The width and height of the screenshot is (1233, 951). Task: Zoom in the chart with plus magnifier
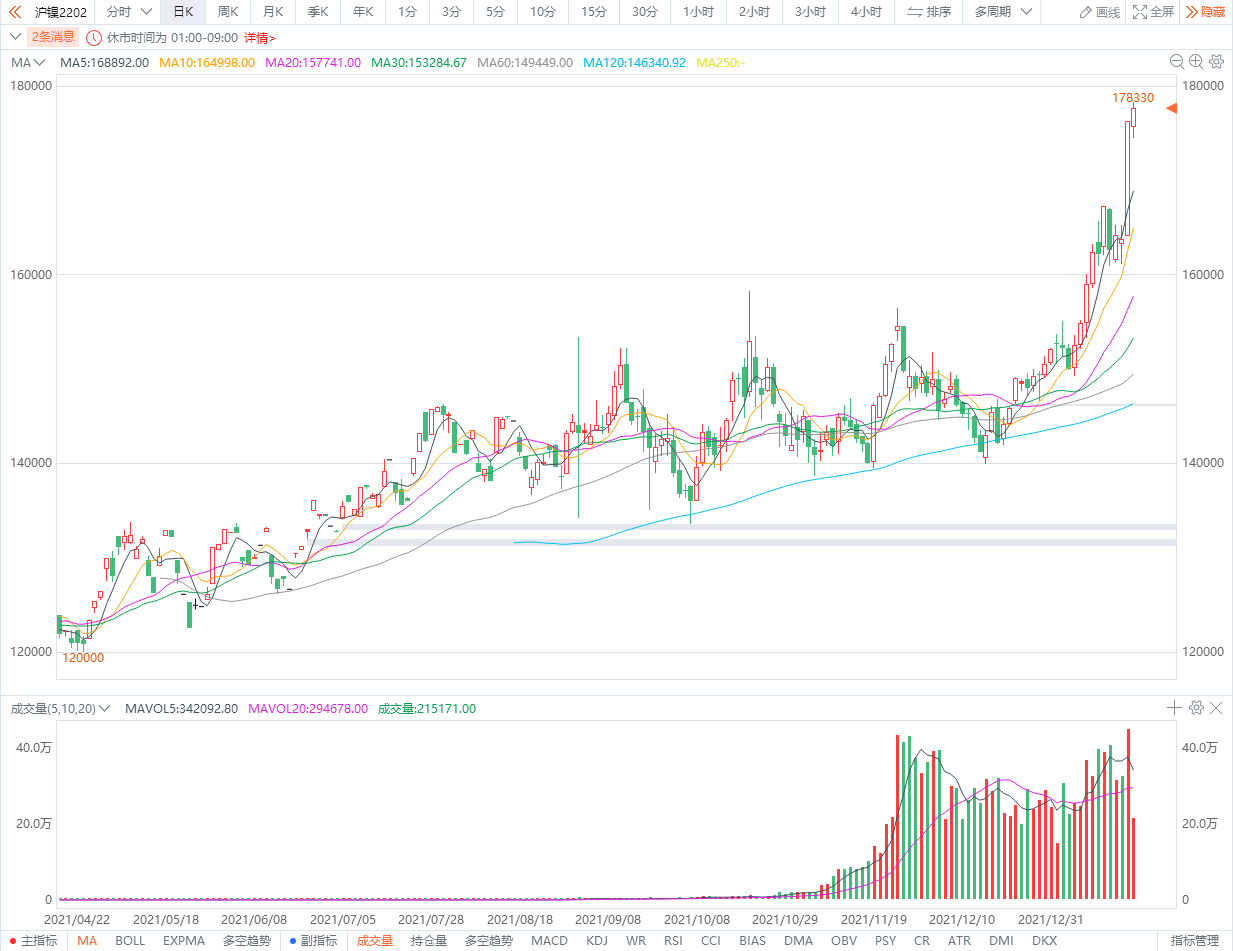click(x=1197, y=62)
